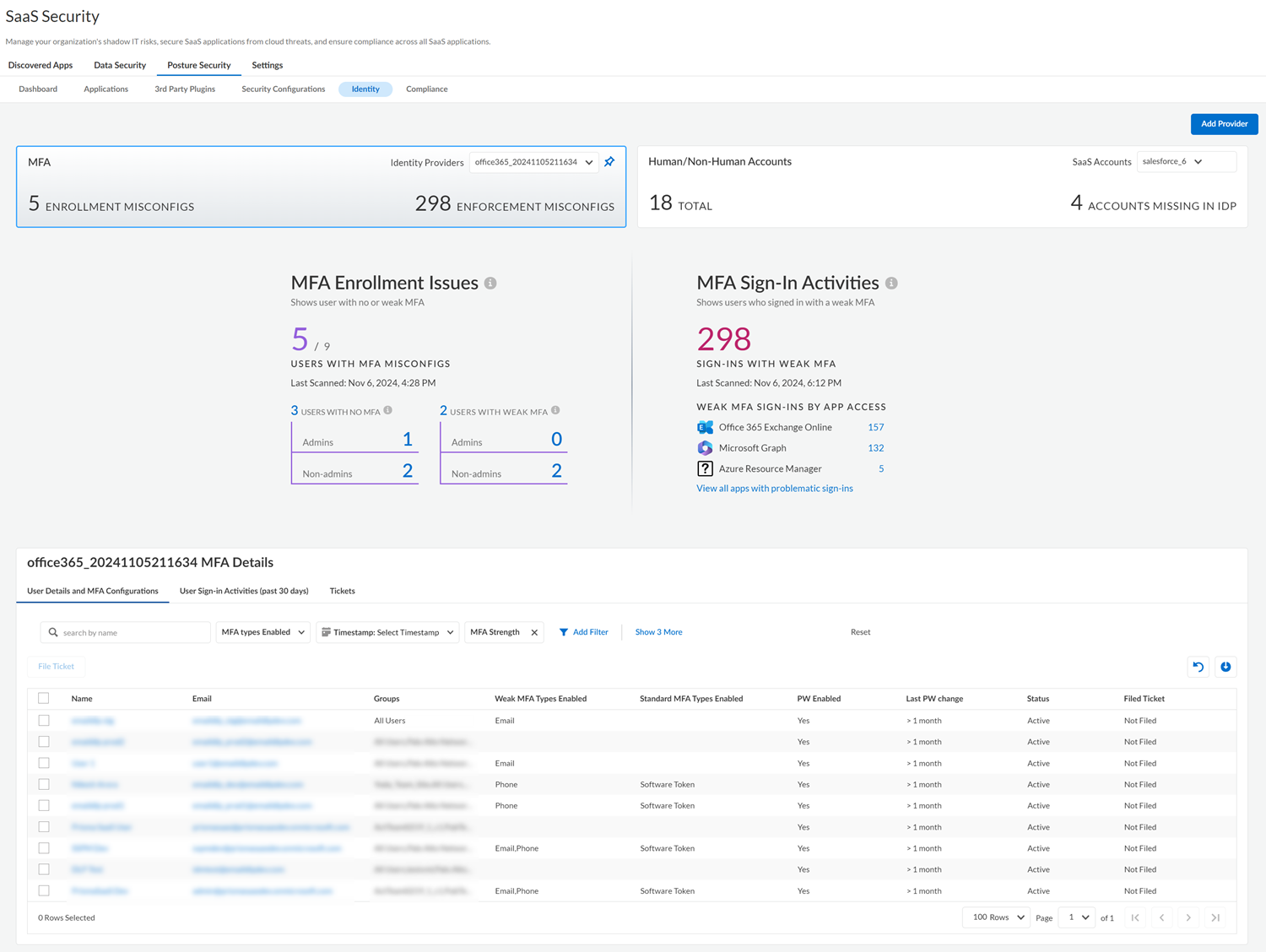This screenshot has height=952, width=1266.
Task: Toggle the select-all checkbox in table header
Action: [44, 698]
